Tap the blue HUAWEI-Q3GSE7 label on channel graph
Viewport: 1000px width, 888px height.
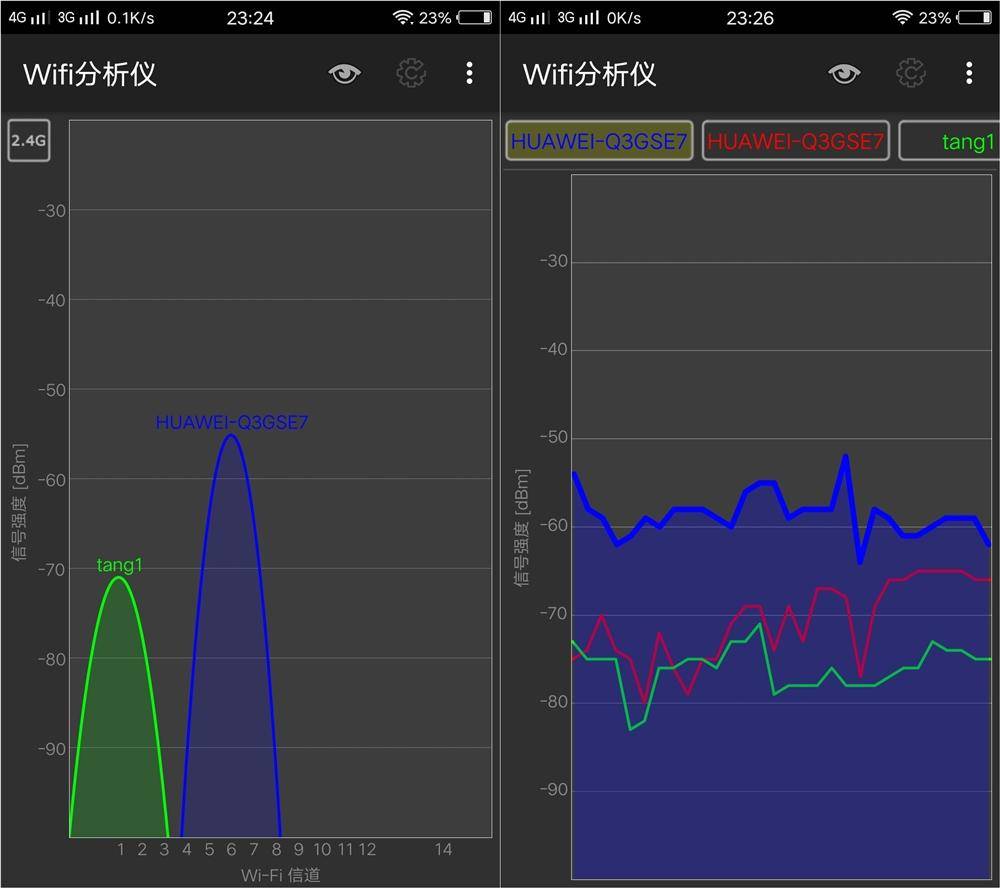[x=232, y=422]
